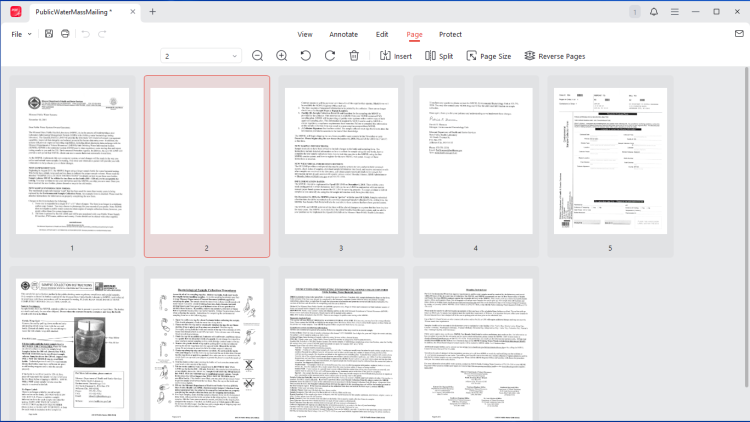Click the Zoom in magnifier icon
Screen dimensions: 750x422
point(281,56)
